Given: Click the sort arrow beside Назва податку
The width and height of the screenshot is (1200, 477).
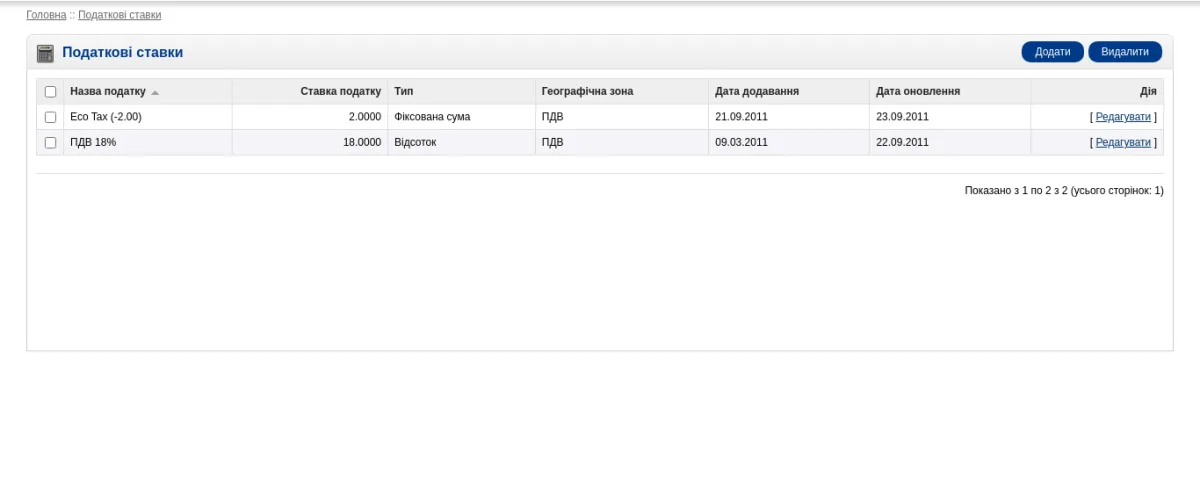Looking at the screenshot, I should tap(155, 92).
